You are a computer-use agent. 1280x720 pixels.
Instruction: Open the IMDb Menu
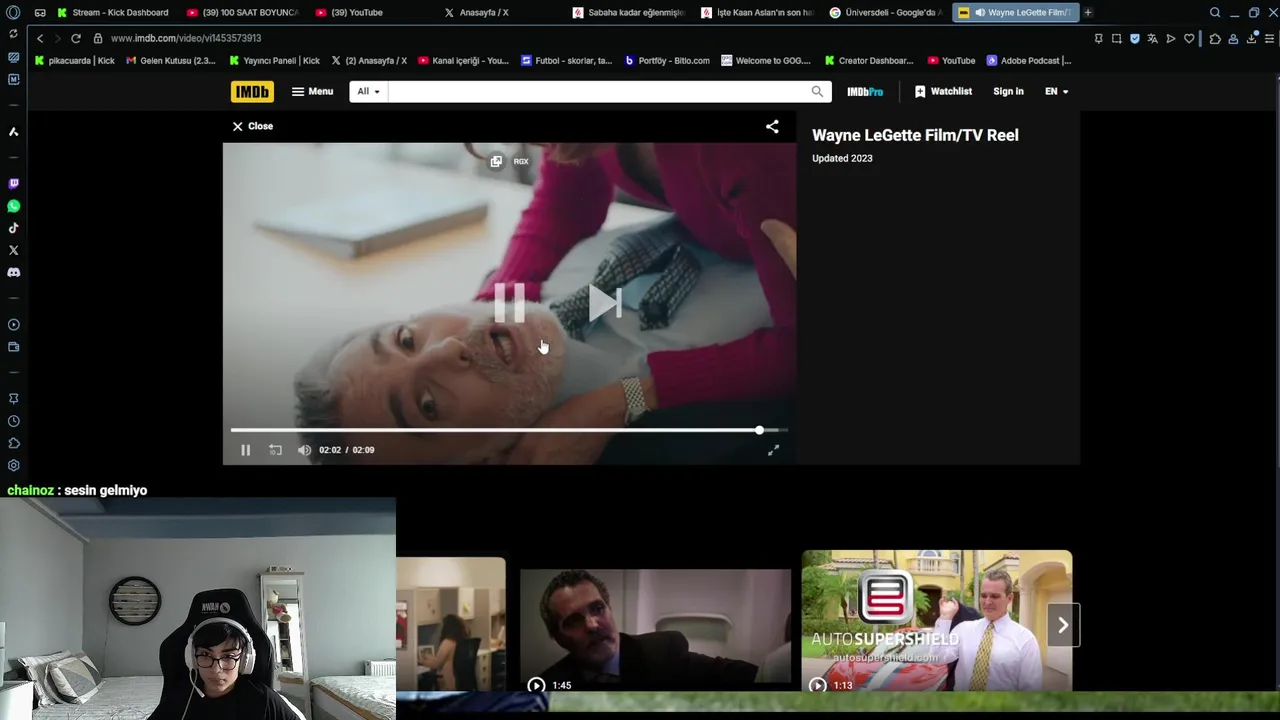click(312, 91)
